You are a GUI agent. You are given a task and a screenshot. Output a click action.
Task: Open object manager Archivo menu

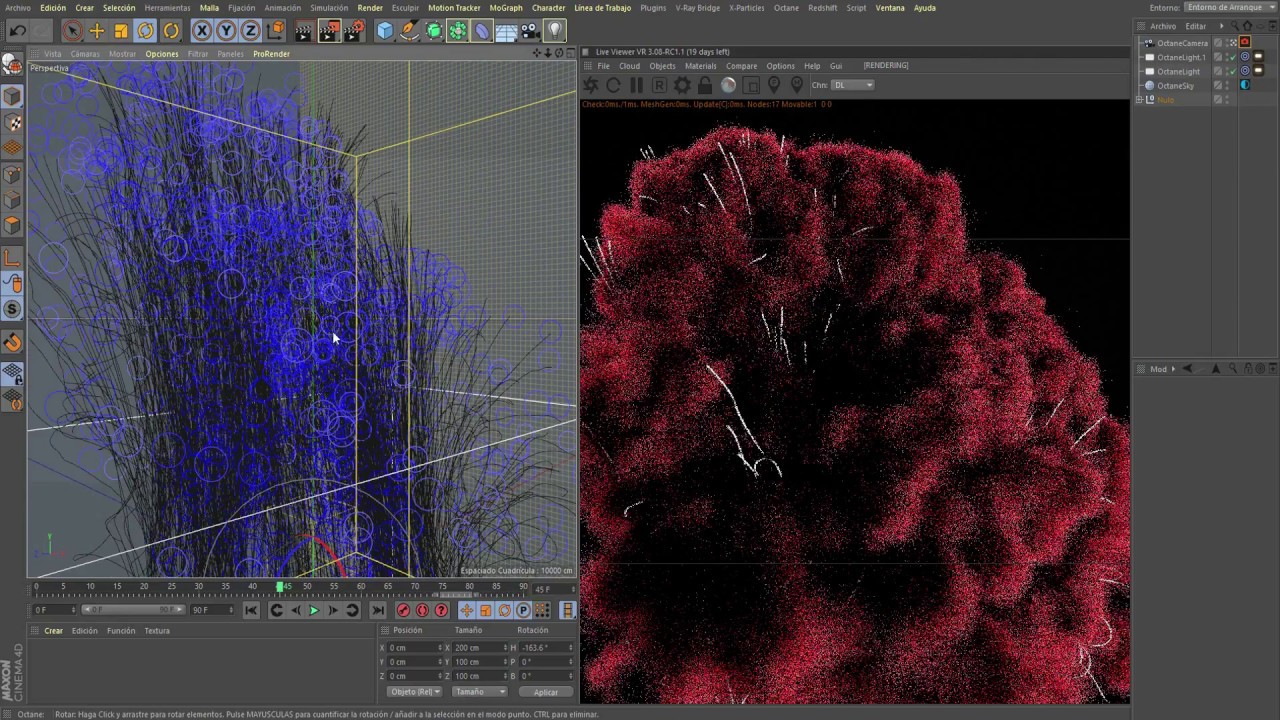1163,26
